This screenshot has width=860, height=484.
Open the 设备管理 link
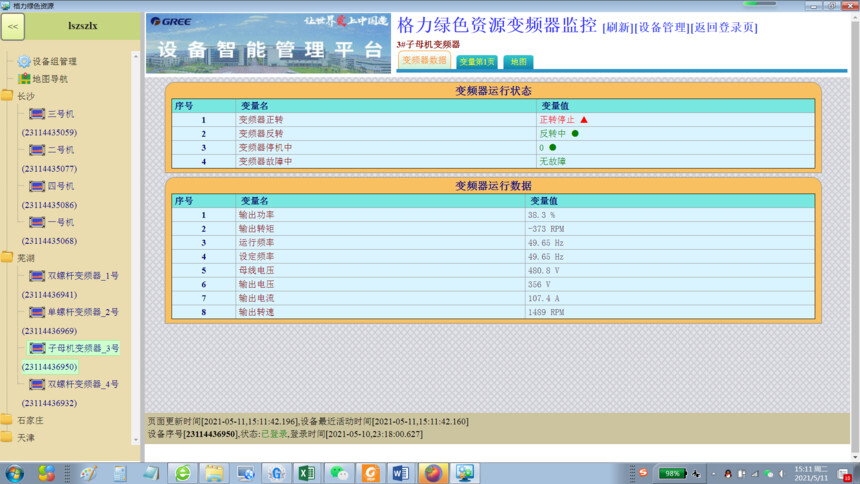coord(662,27)
